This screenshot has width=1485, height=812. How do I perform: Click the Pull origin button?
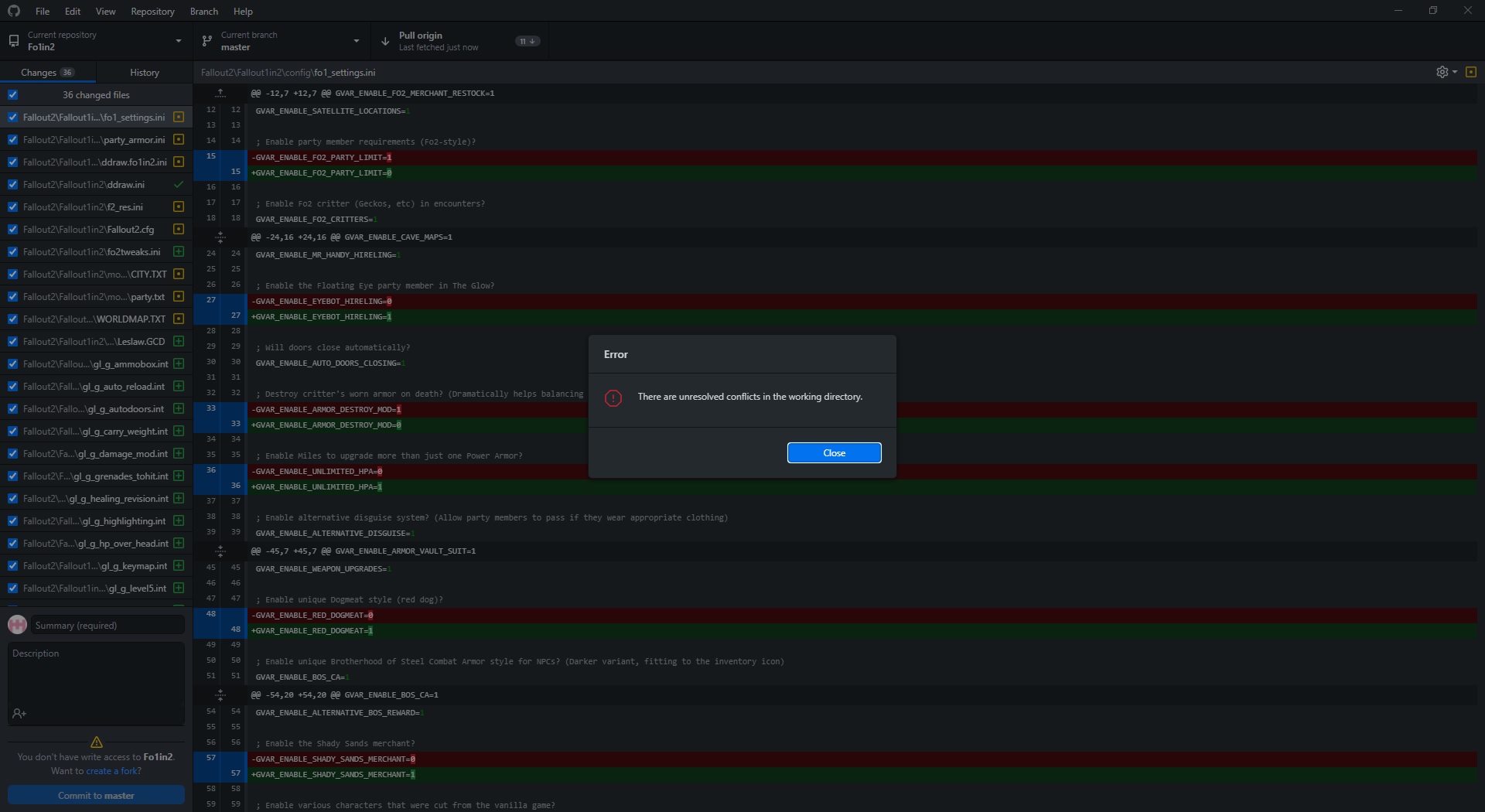460,41
